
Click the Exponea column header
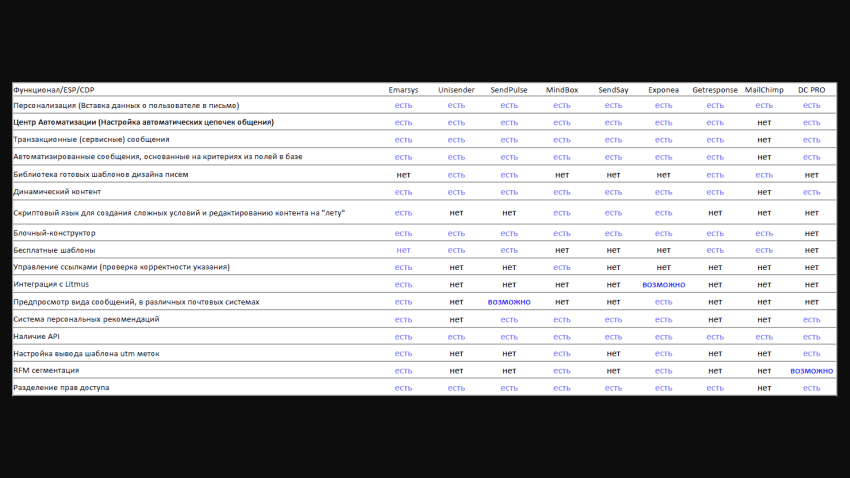coord(664,90)
